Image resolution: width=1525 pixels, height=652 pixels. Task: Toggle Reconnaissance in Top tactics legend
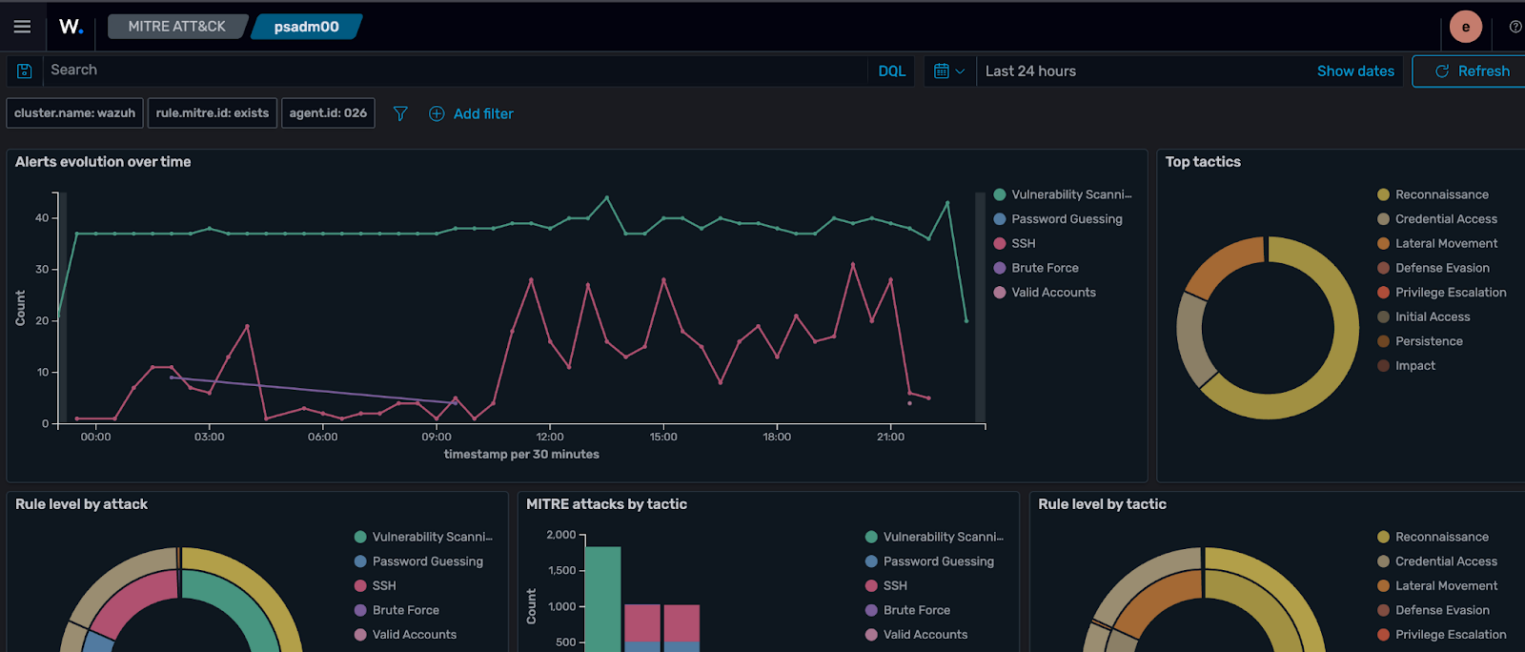click(x=1441, y=195)
